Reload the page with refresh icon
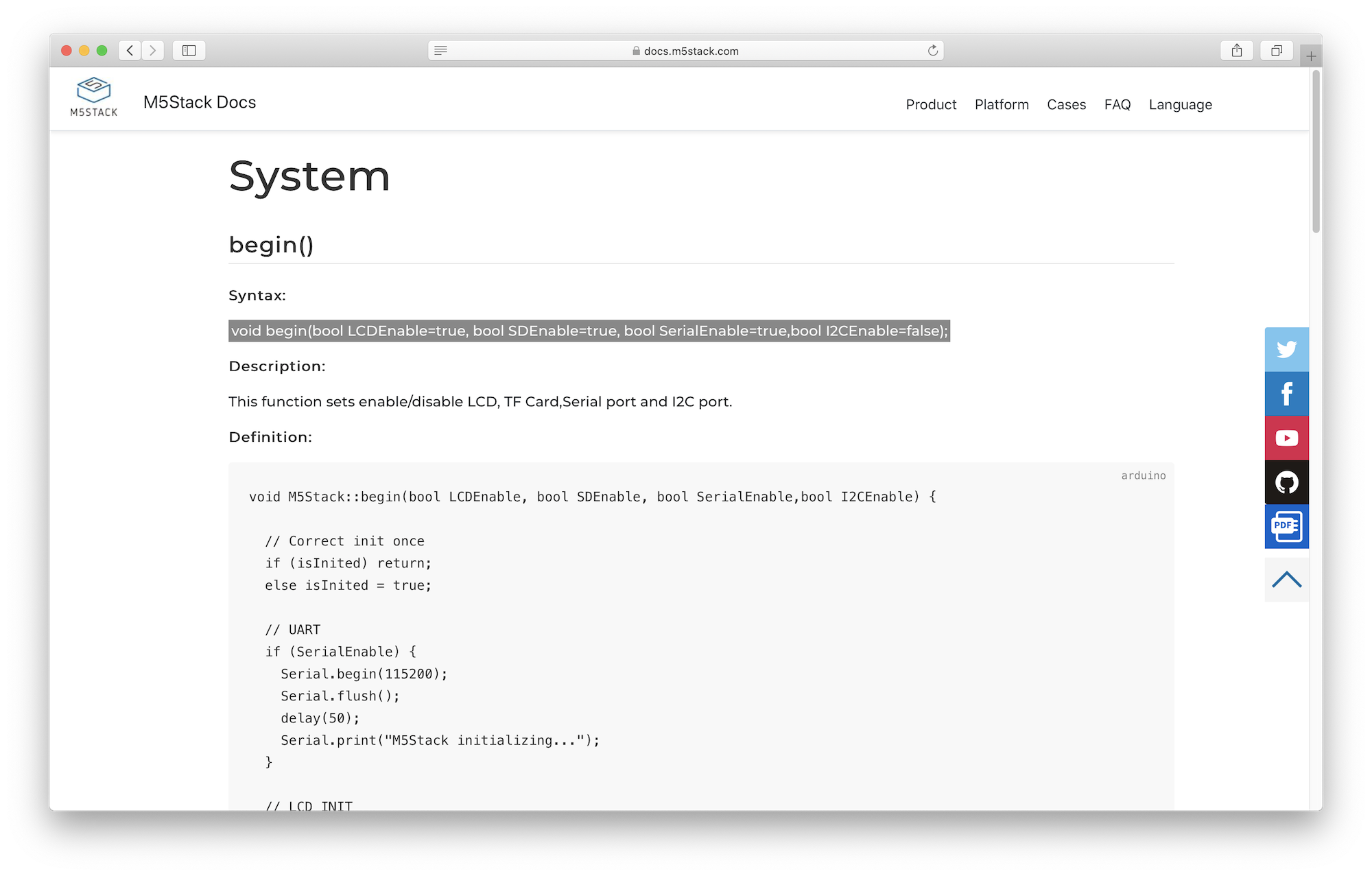 click(x=932, y=51)
